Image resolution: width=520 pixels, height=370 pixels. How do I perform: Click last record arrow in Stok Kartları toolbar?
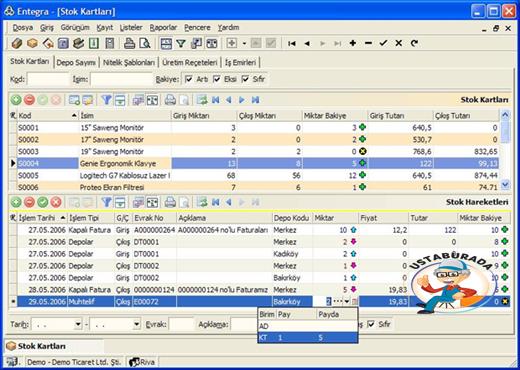pos(255,100)
